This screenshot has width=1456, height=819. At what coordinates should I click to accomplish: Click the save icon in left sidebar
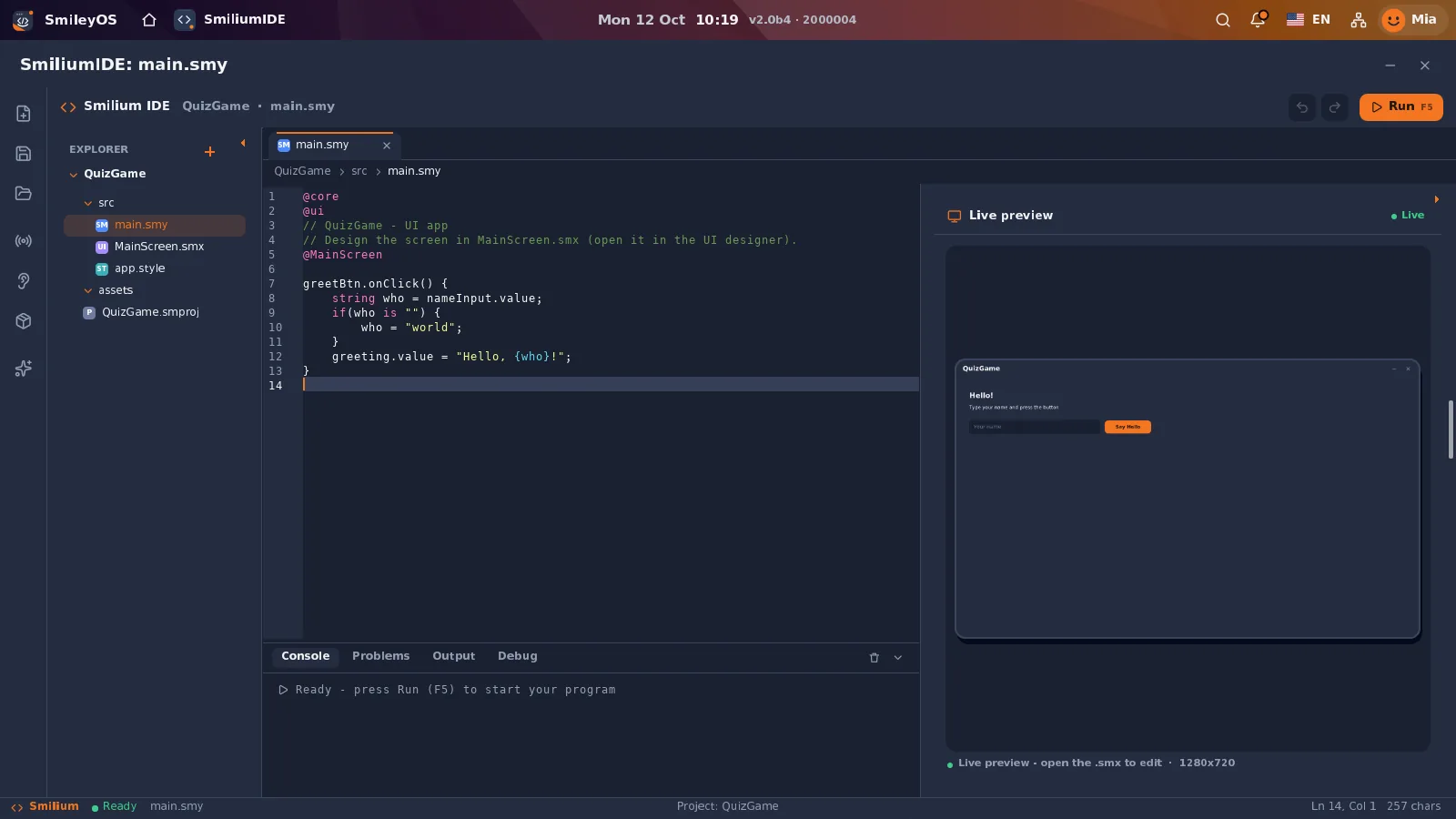coord(24,154)
